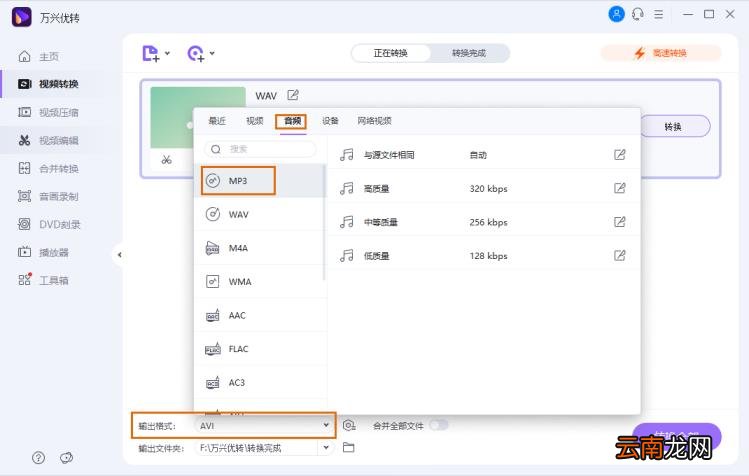
Task: Open the Home page in sidebar
Action: click(38, 56)
